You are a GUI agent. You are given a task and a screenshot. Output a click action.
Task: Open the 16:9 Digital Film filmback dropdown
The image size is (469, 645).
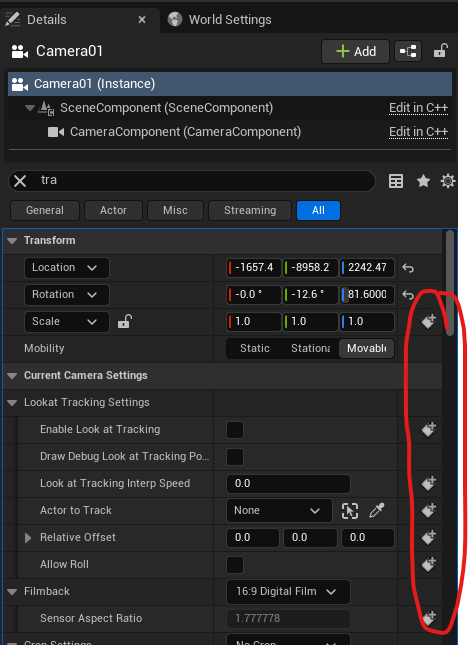point(288,592)
